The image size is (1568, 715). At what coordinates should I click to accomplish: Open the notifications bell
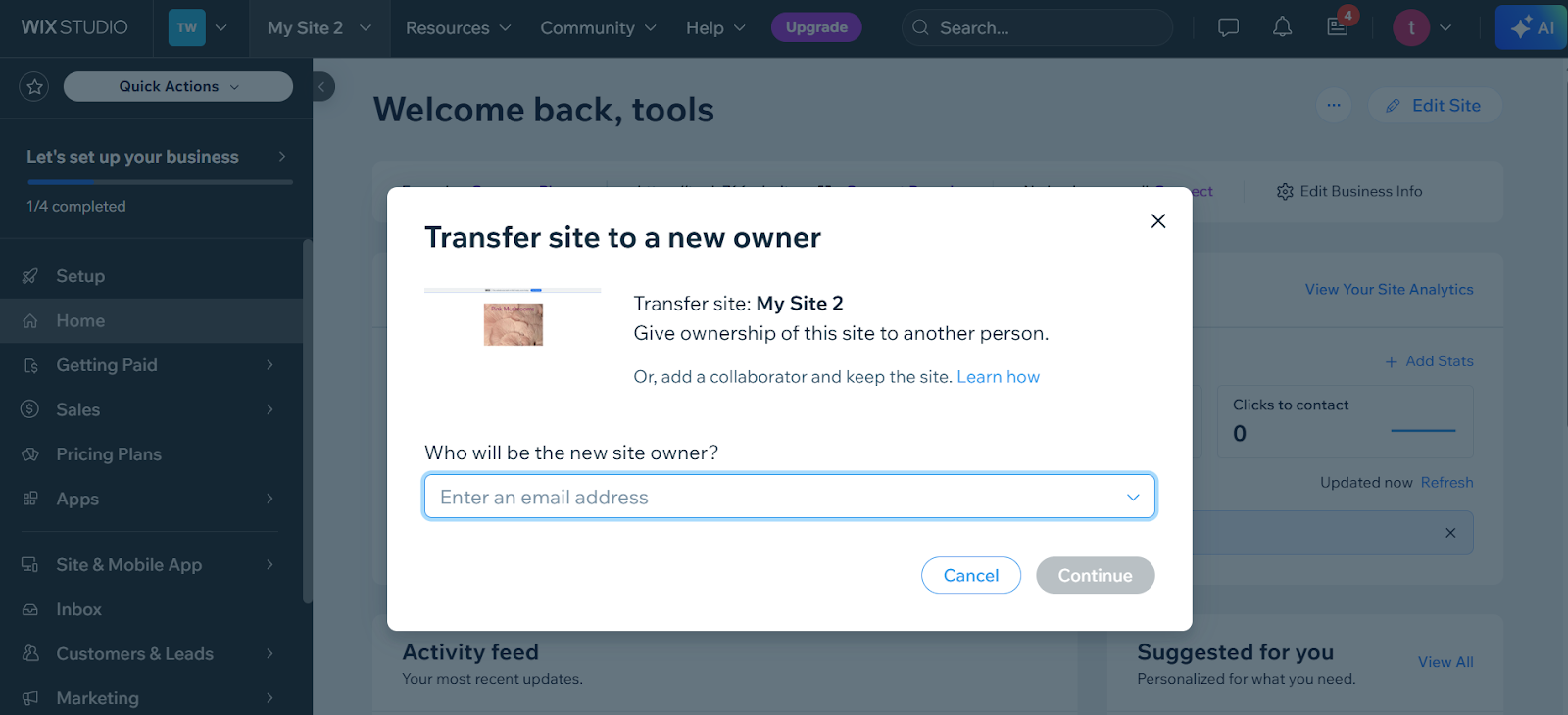(x=1282, y=27)
